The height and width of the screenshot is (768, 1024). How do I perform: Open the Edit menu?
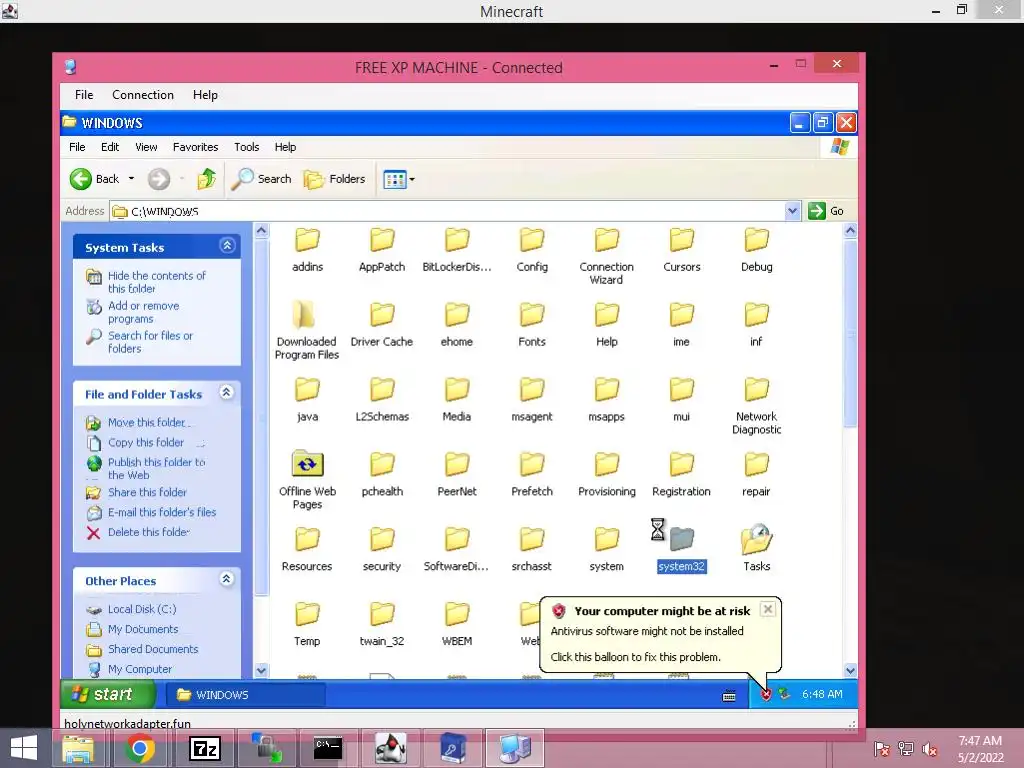click(110, 147)
